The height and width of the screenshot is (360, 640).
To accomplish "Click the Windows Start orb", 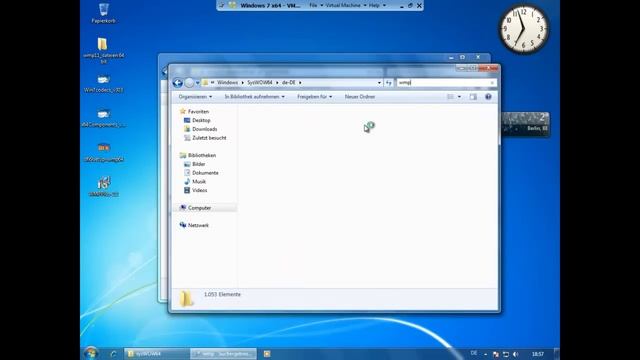I will (91, 353).
